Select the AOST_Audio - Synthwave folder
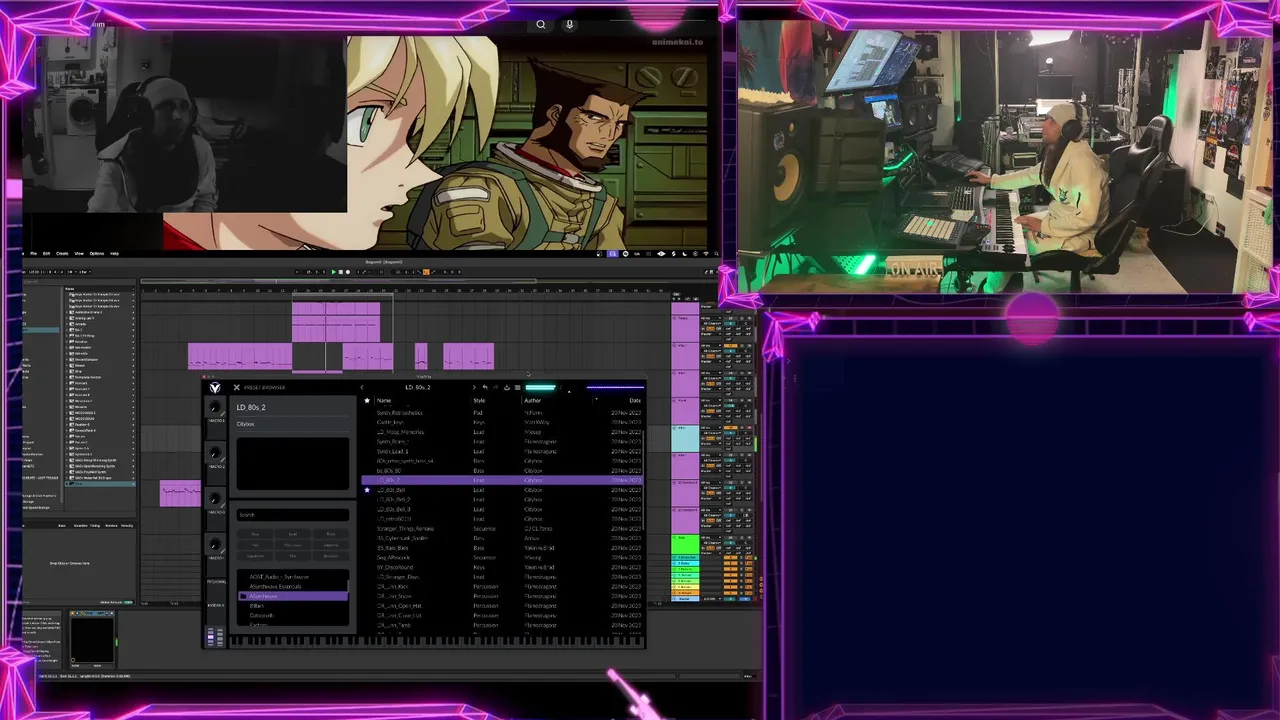 [293, 577]
